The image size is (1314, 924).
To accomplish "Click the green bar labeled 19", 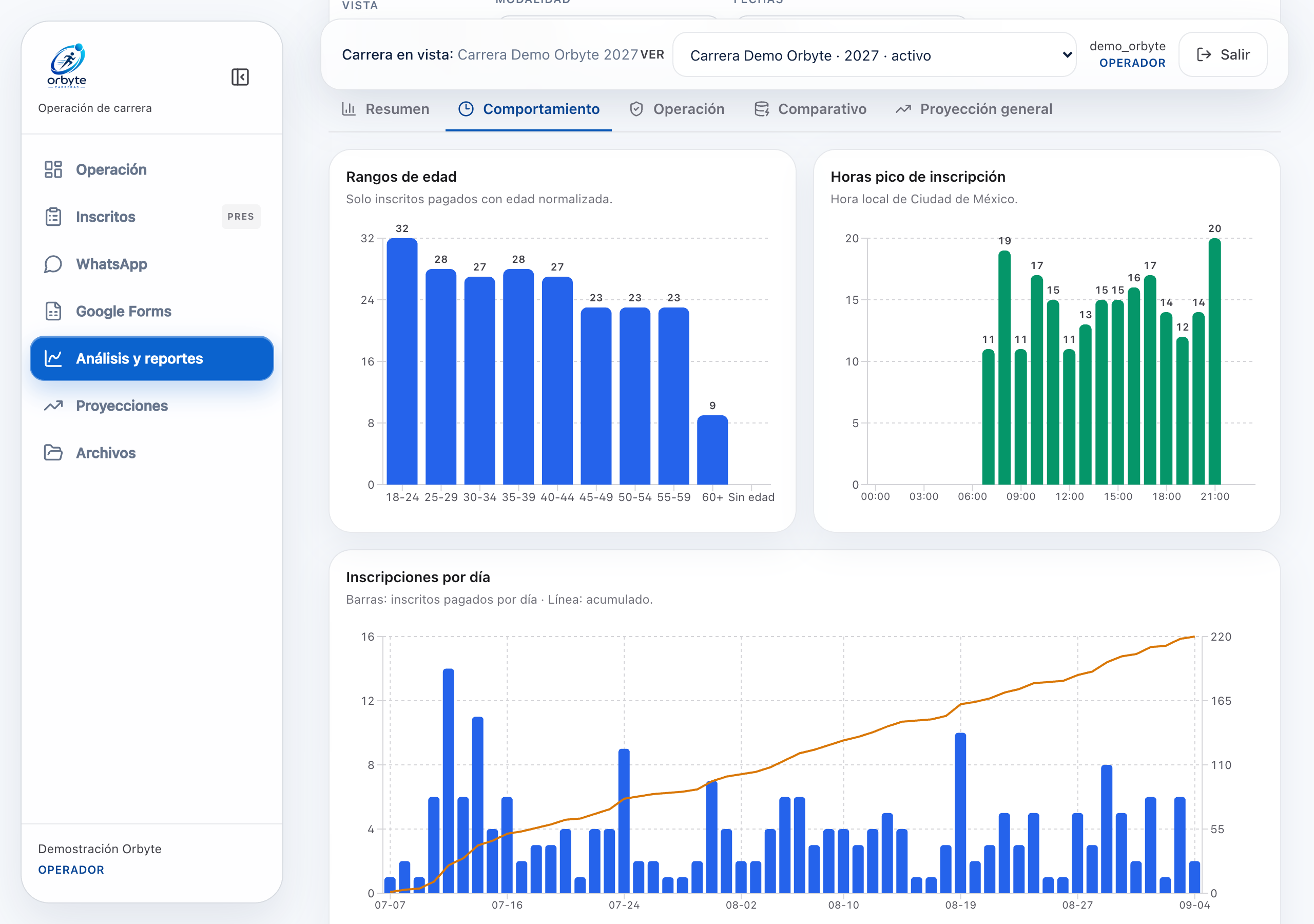I will [x=1004, y=368].
